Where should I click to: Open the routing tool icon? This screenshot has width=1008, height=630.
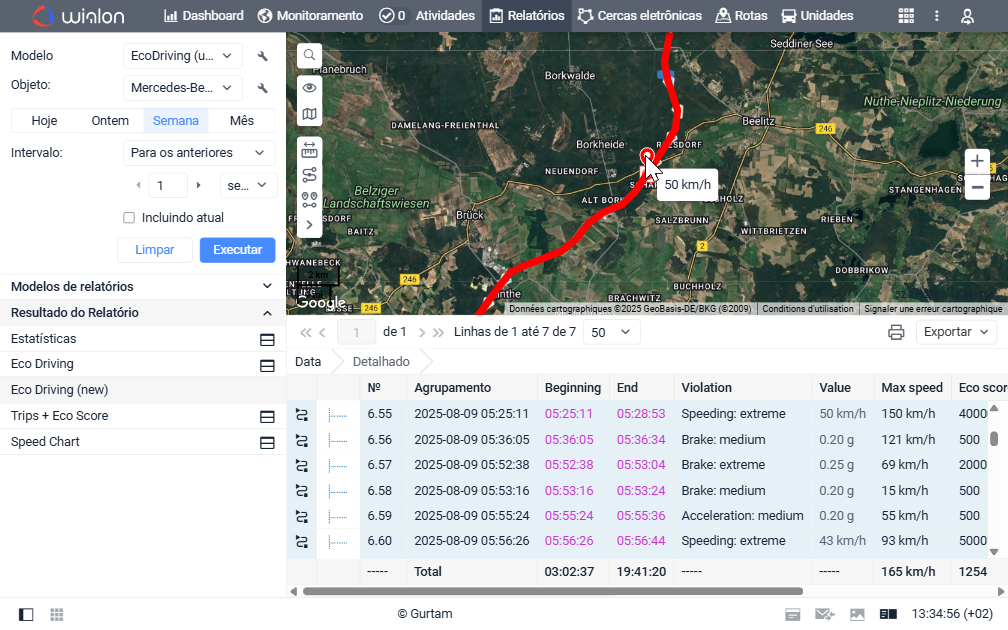(x=309, y=175)
